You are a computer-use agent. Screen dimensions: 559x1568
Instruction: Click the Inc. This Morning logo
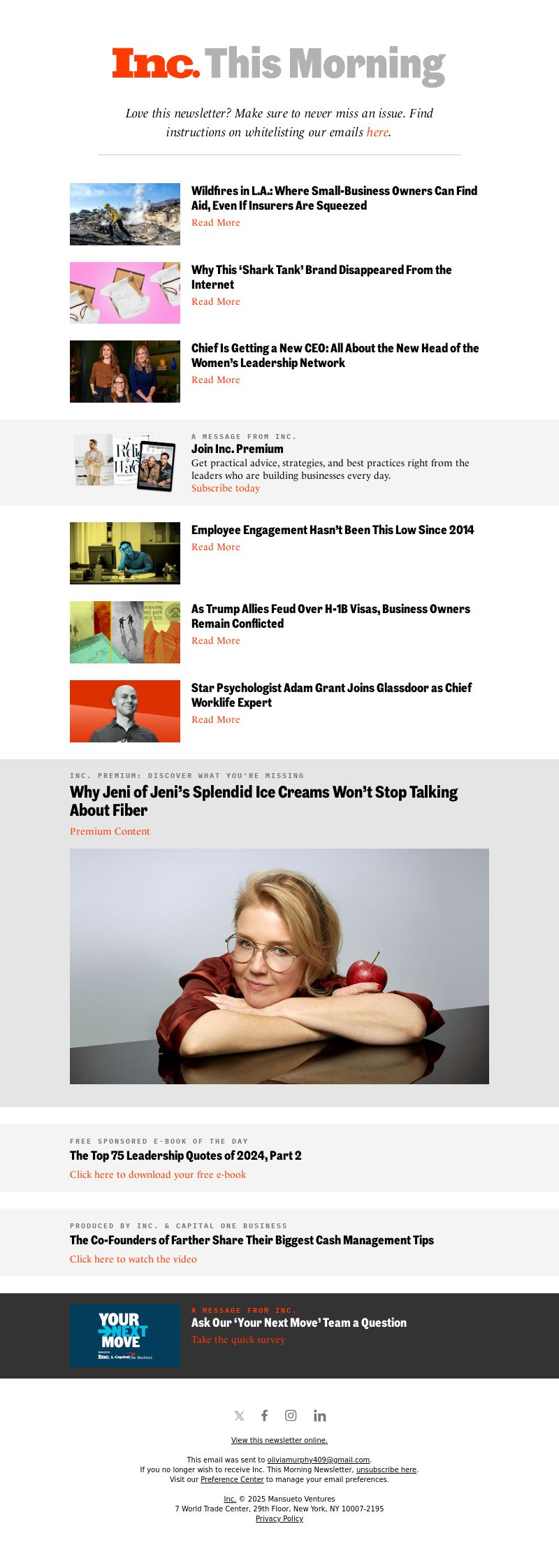pos(279,65)
